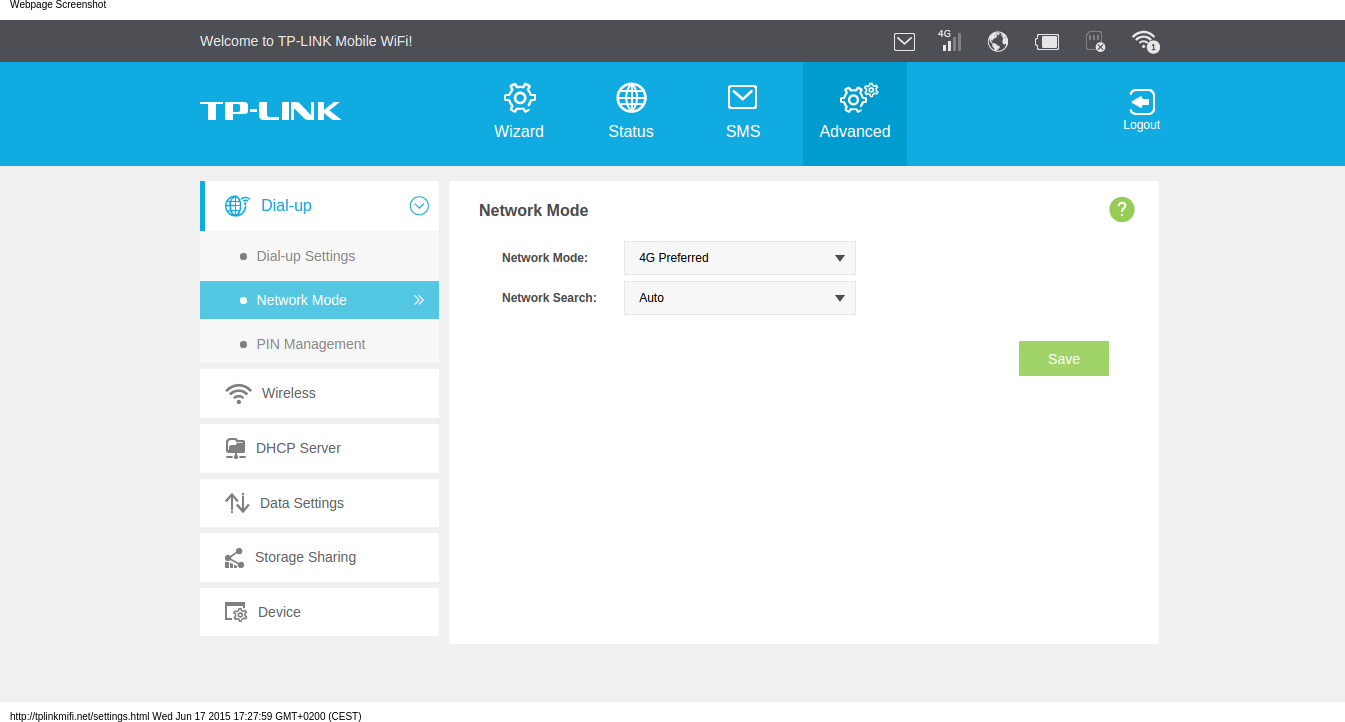
Task: Open PIN Management in sidebar
Action: pyautogui.click(x=310, y=344)
